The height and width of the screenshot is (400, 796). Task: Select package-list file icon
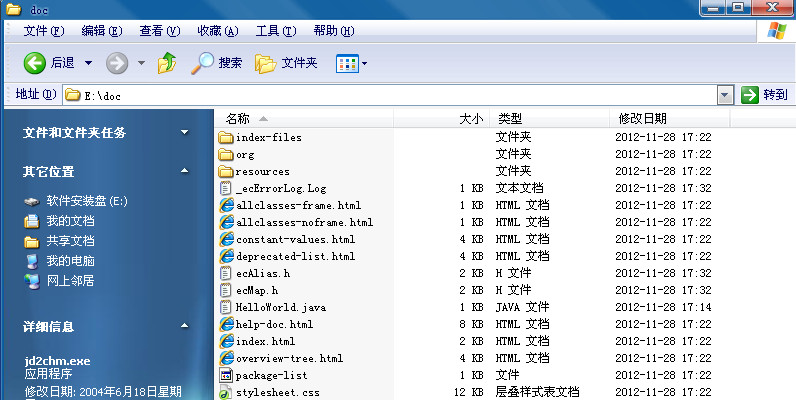coord(225,376)
